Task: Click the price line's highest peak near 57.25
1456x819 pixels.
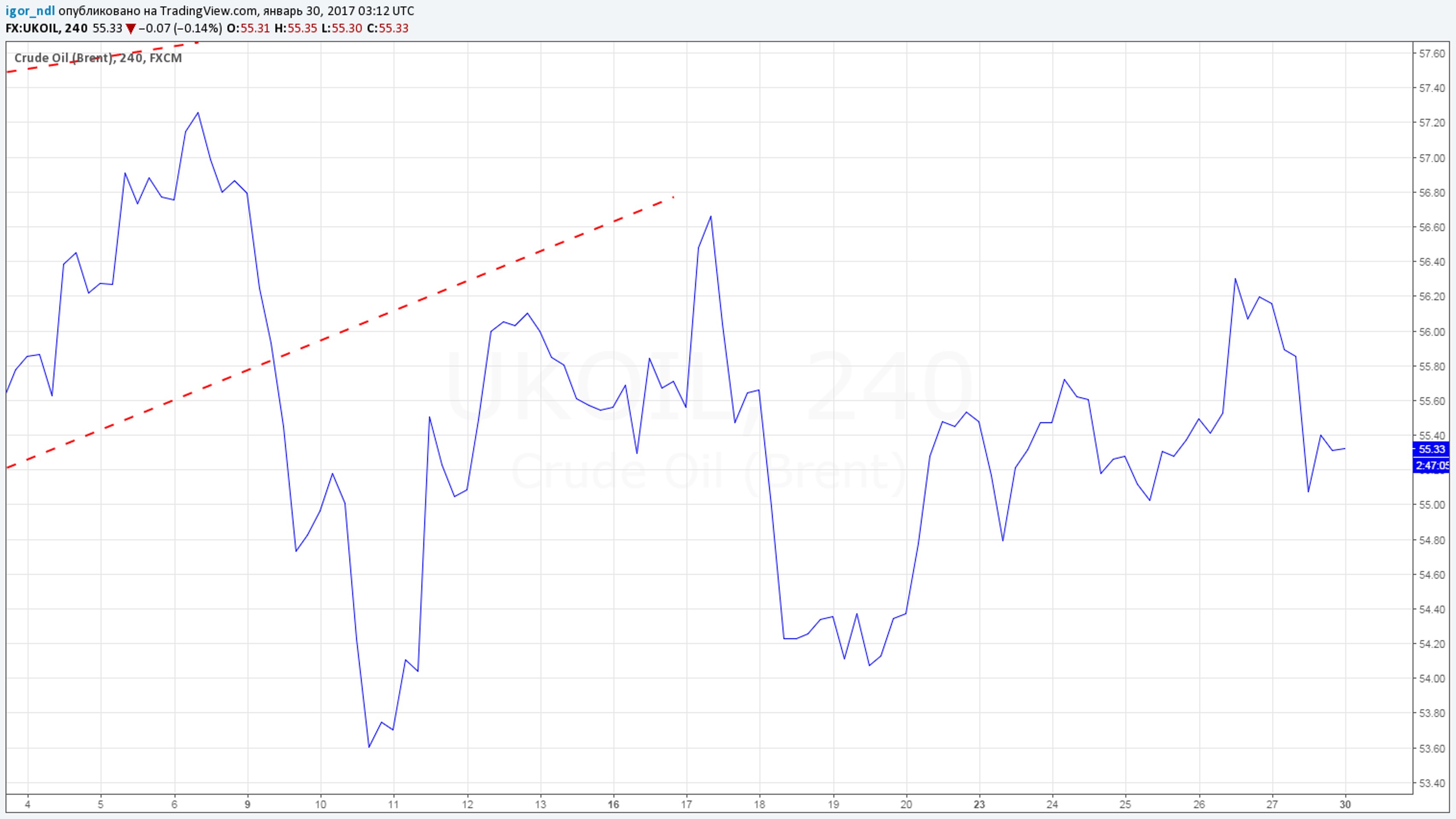Action: click(198, 113)
